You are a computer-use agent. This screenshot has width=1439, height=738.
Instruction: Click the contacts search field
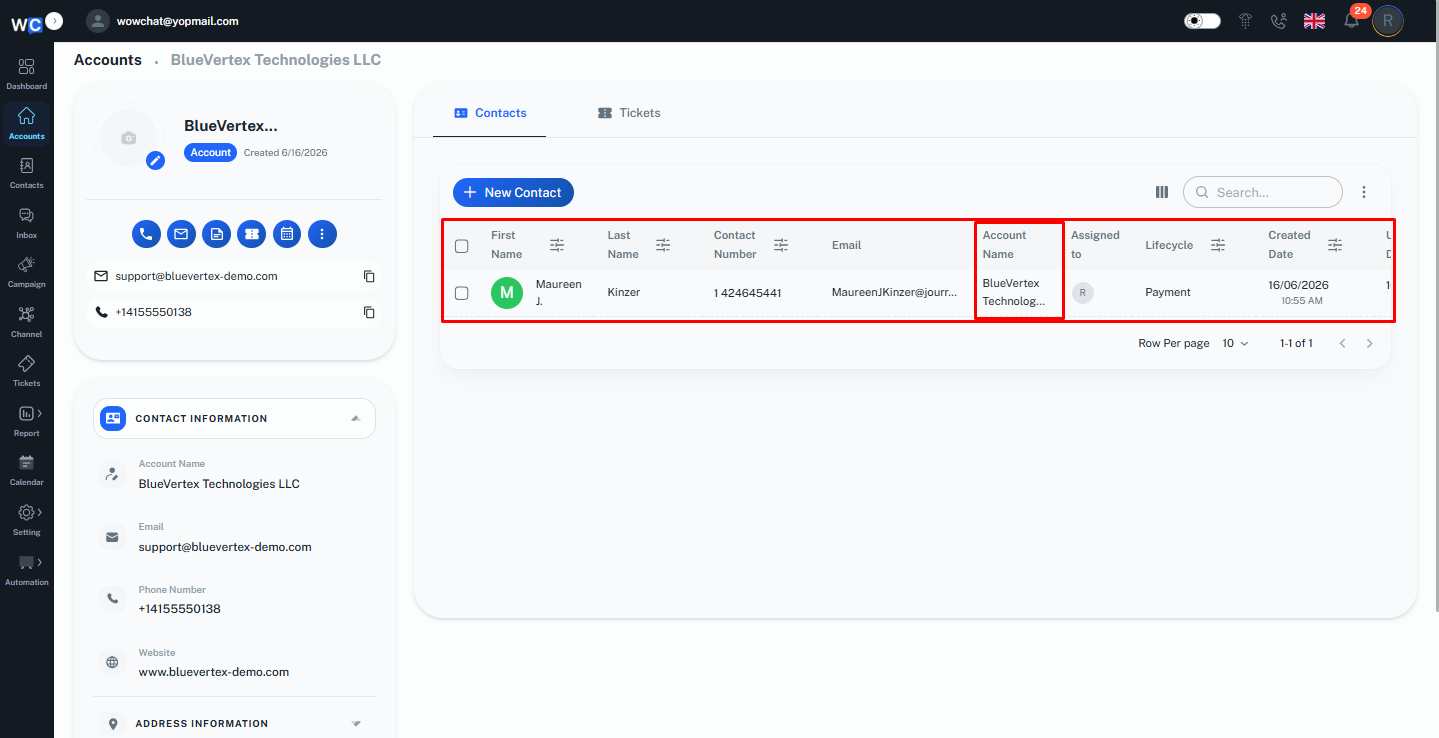pos(1263,192)
